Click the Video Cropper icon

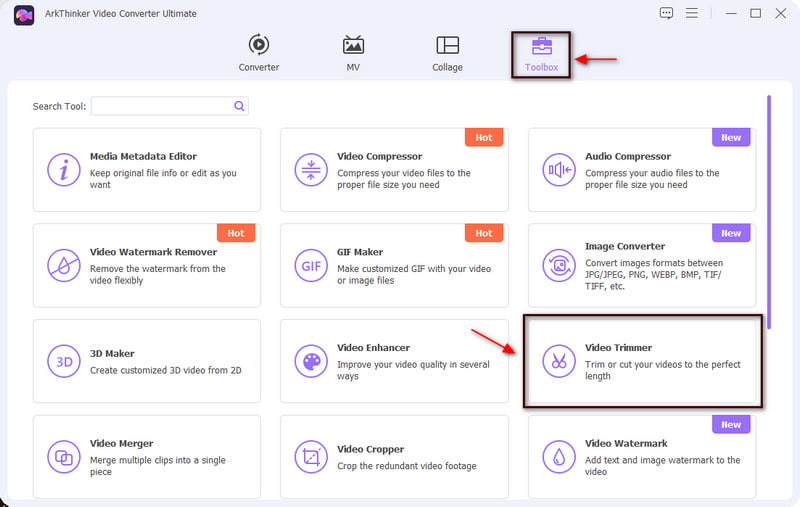311,457
